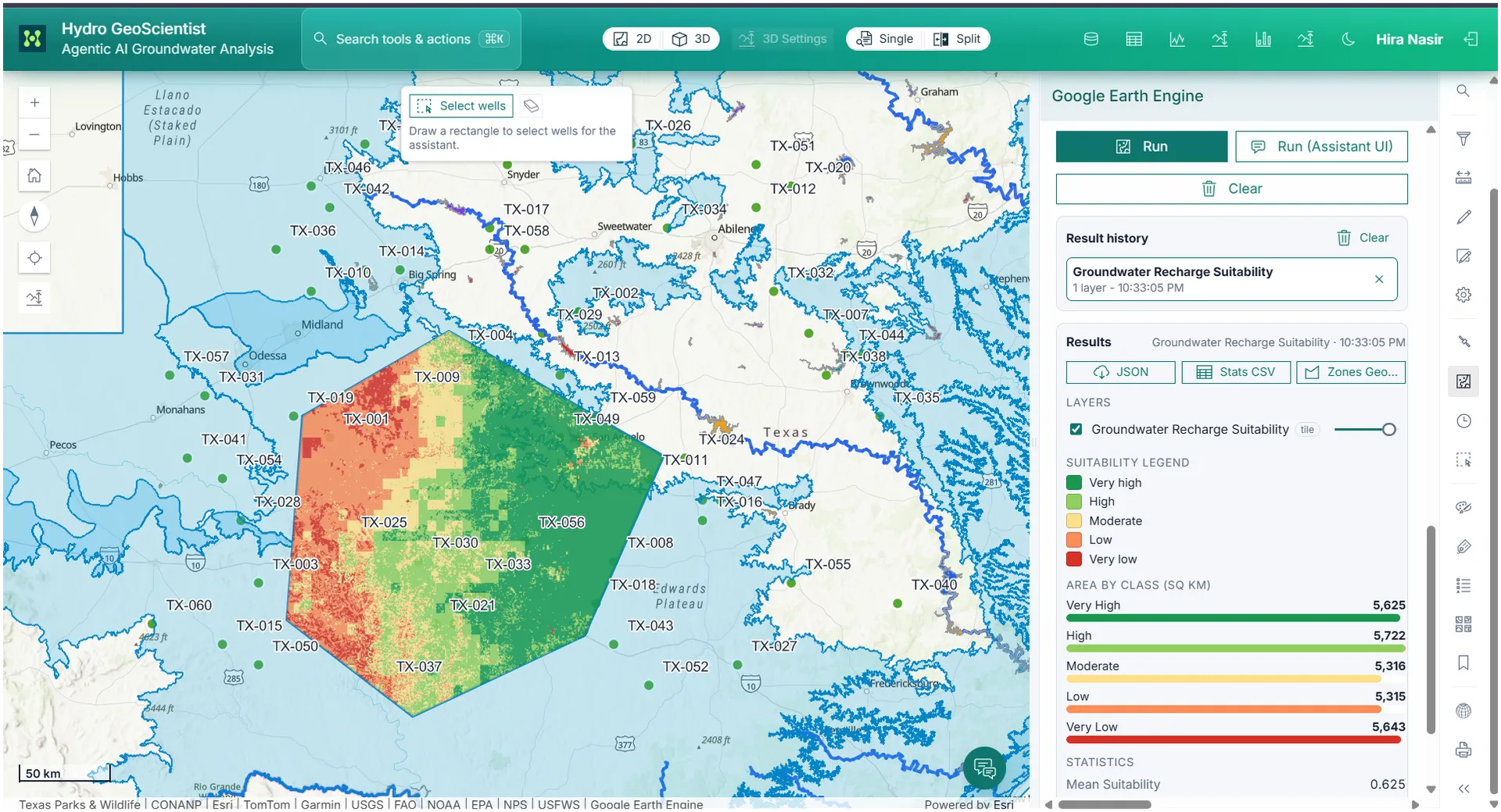The width and height of the screenshot is (1501, 812).
Task: Click panel scroll-down arrow
Action: point(1431,789)
